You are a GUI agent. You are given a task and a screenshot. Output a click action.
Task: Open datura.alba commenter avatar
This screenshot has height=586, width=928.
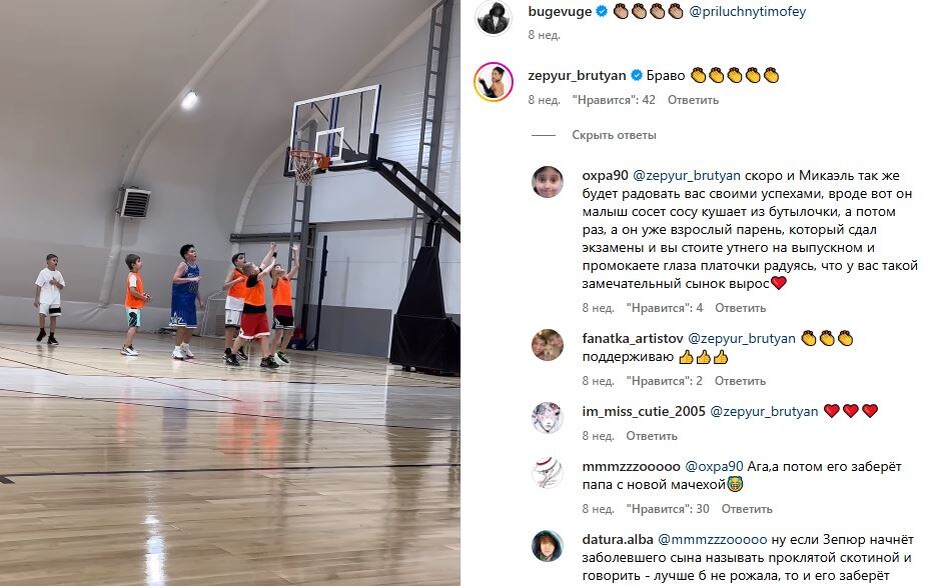pyautogui.click(x=547, y=546)
